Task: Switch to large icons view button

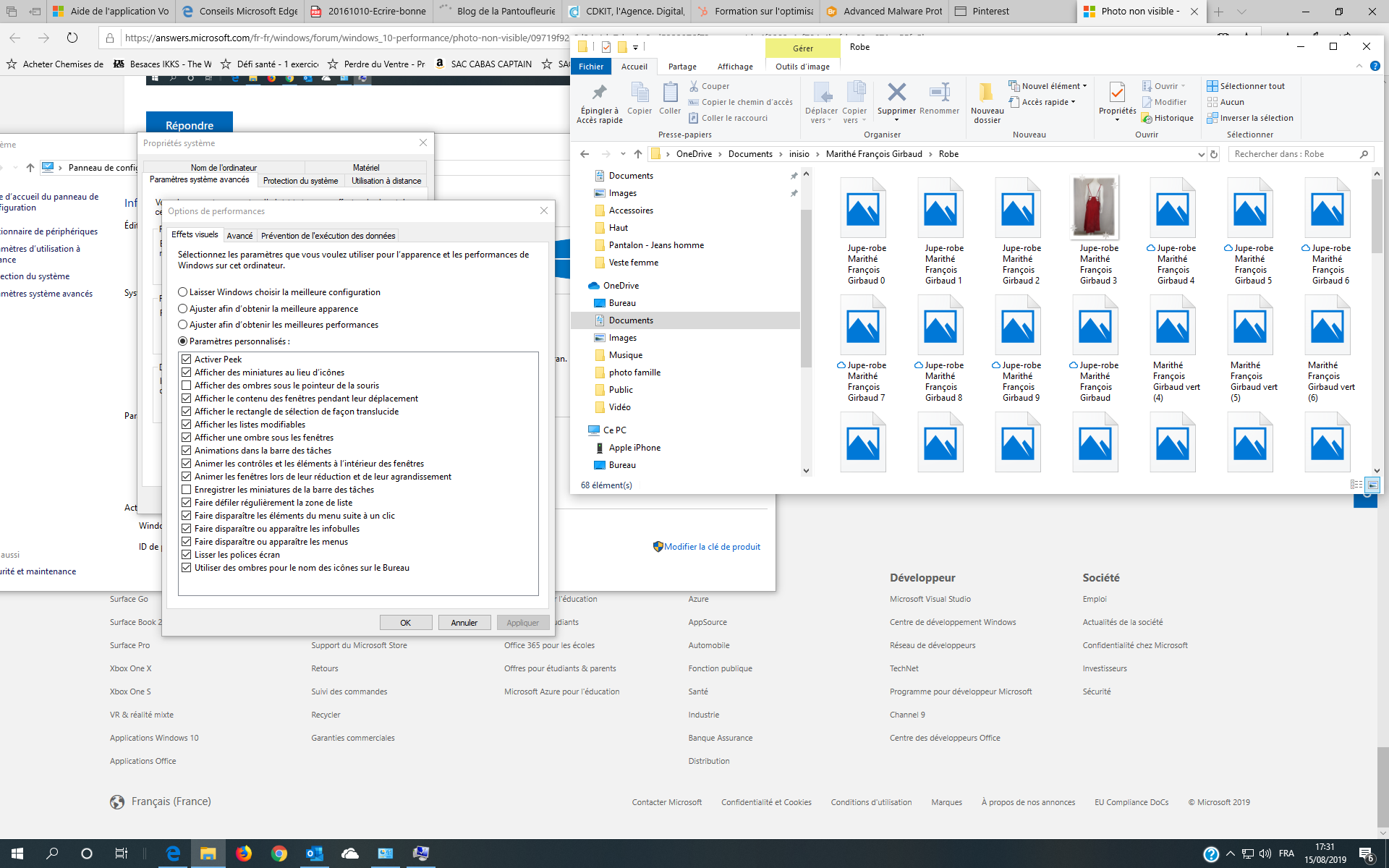Action: pos(1372,485)
